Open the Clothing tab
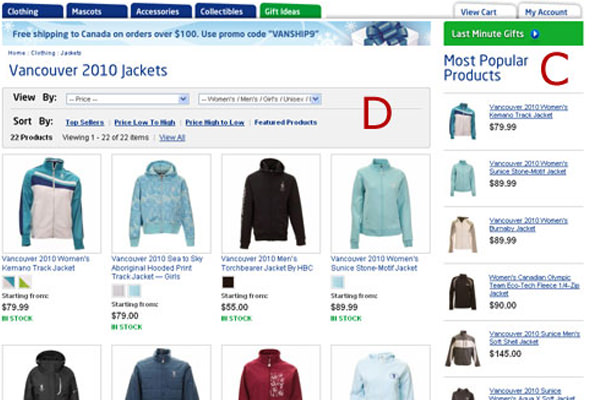The image size is (600, 400). pyautogui.click(x=33, y=11)
